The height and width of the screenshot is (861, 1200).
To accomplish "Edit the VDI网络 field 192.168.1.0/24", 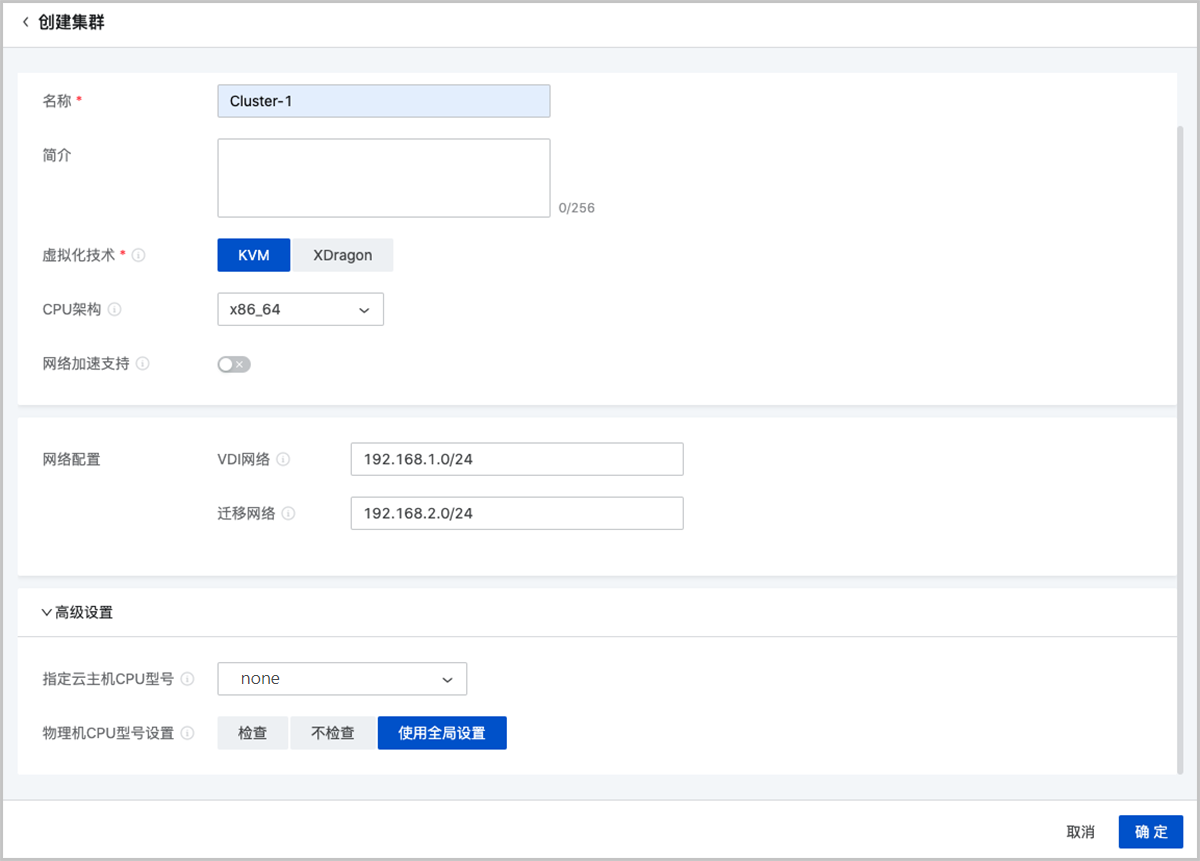I will click(517, 460).
